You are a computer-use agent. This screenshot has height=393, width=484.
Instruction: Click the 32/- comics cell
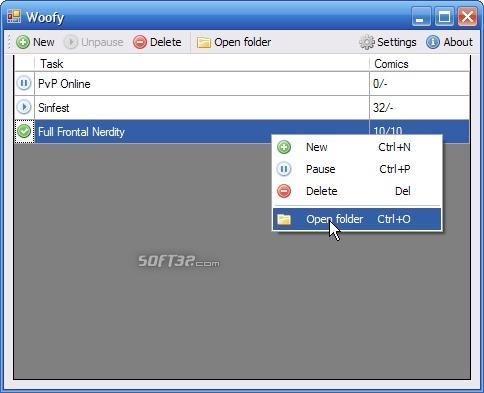[x=419, y=108]
